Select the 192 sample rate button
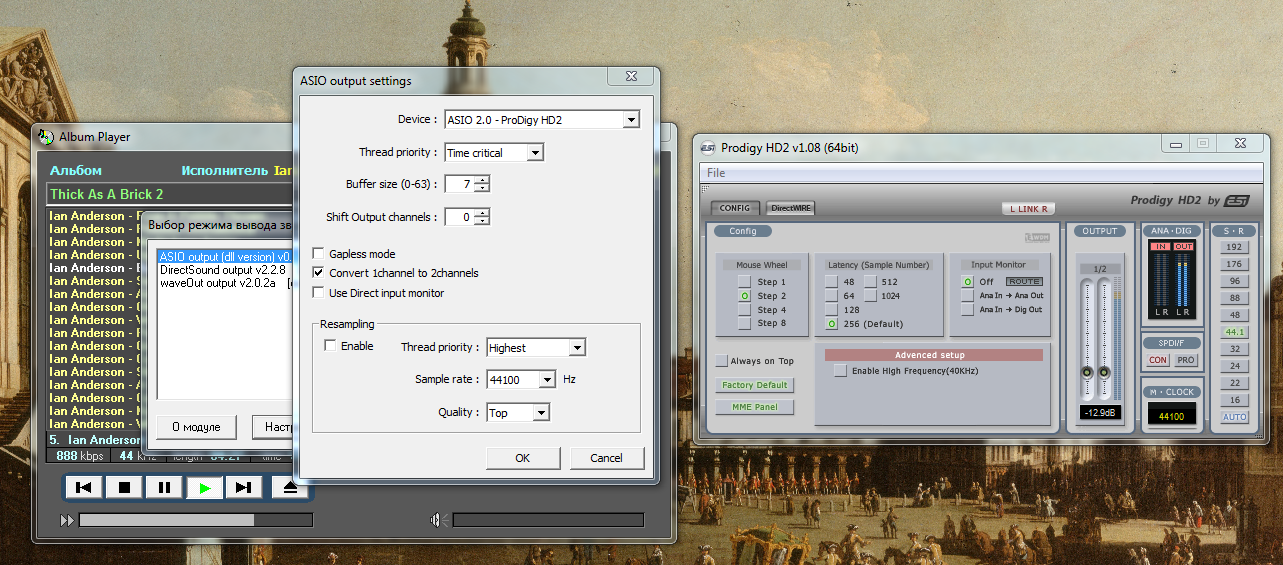 pos(1234,247)
